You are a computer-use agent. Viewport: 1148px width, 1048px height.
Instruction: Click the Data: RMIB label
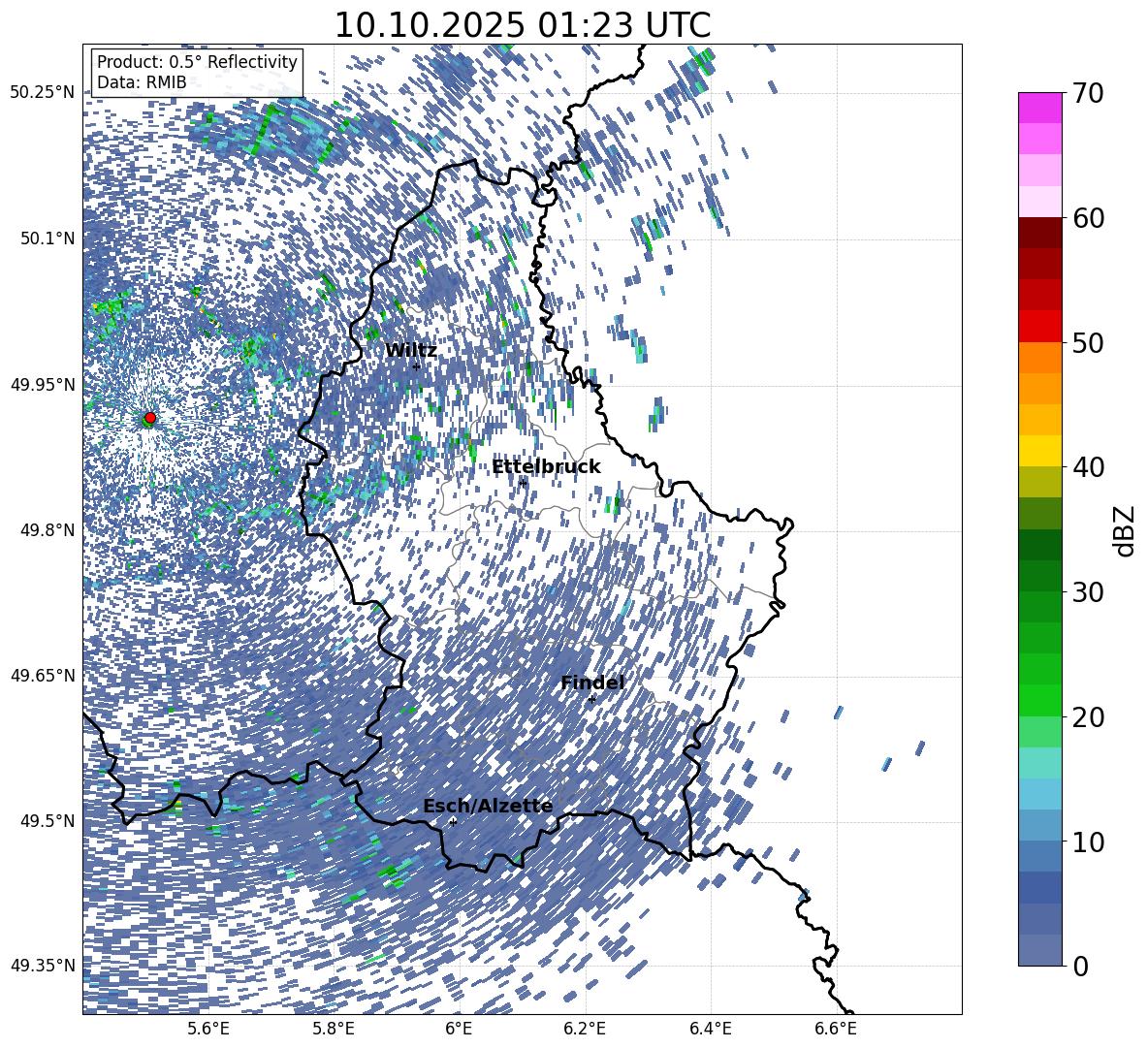(x=142, y=82)
